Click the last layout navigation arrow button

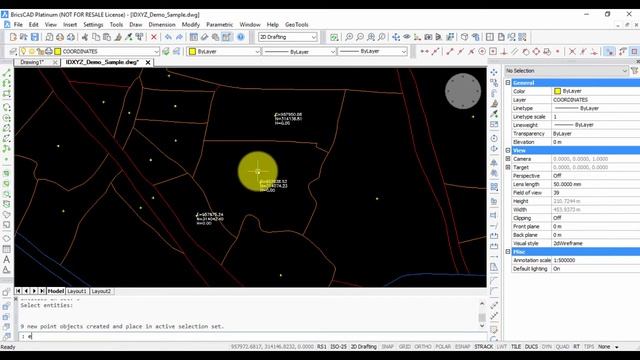[x=42, y=291]
